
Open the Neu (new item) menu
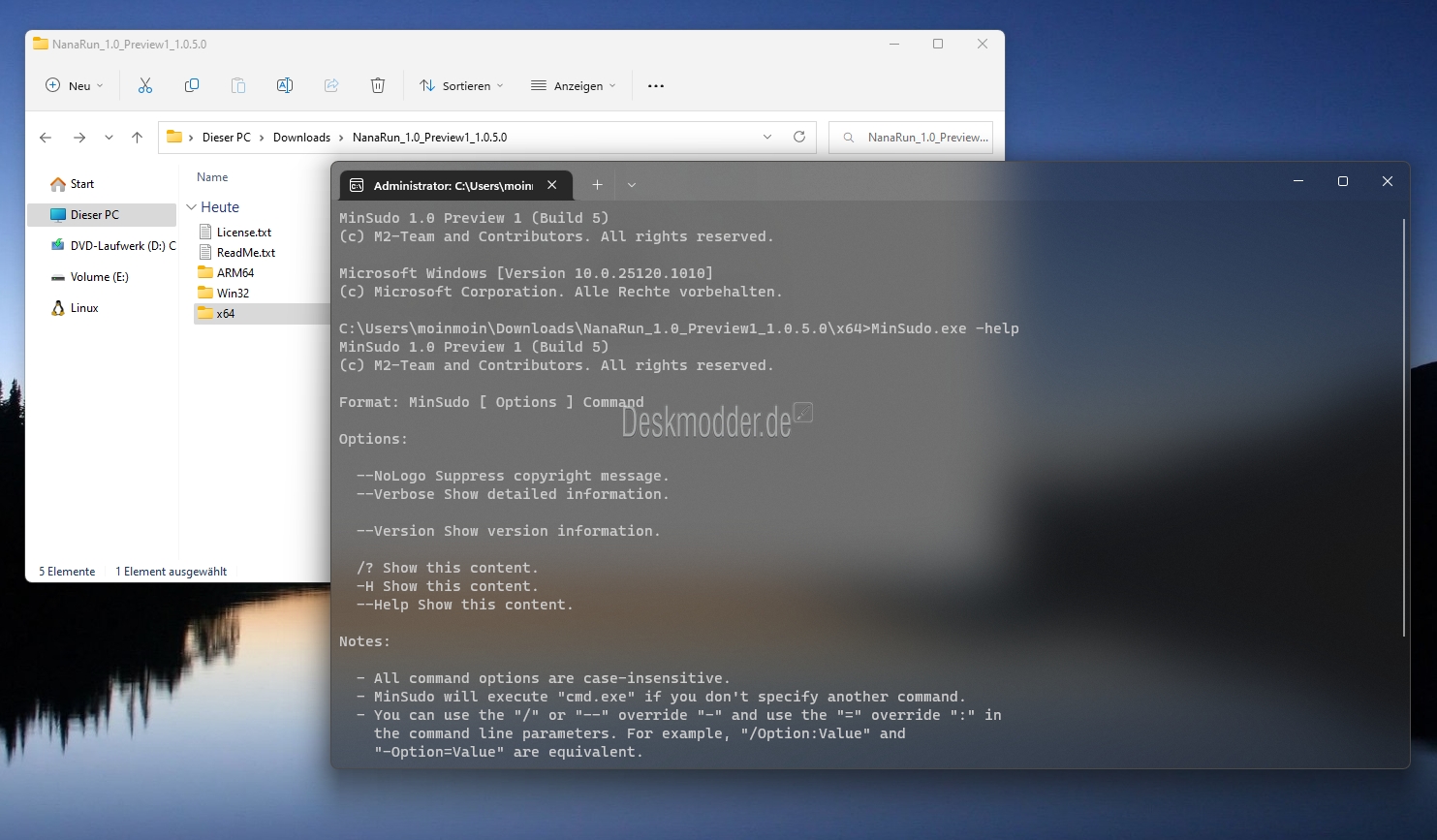point(75,85)
